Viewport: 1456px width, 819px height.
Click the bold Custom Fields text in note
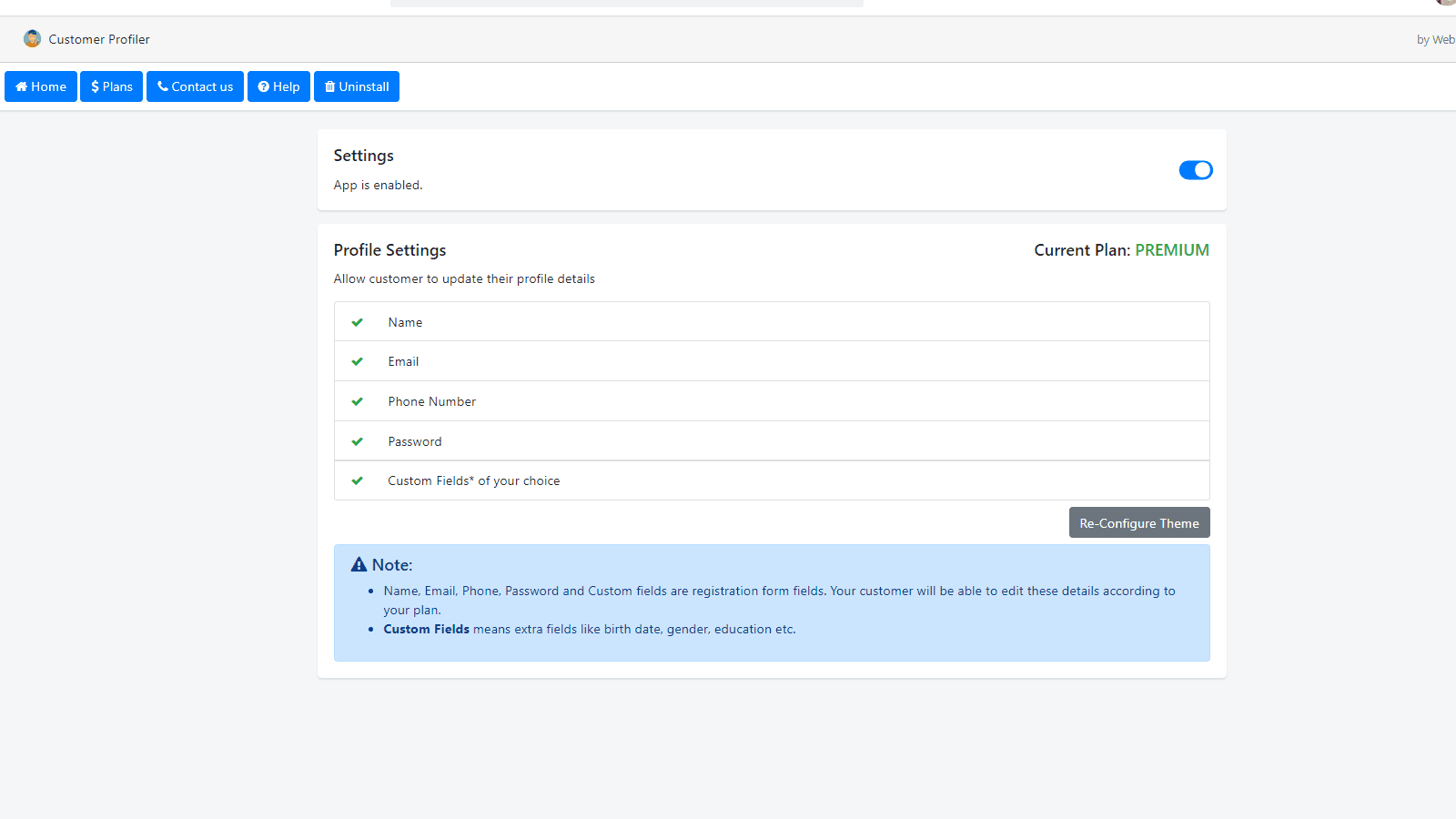tap(426, 629)
